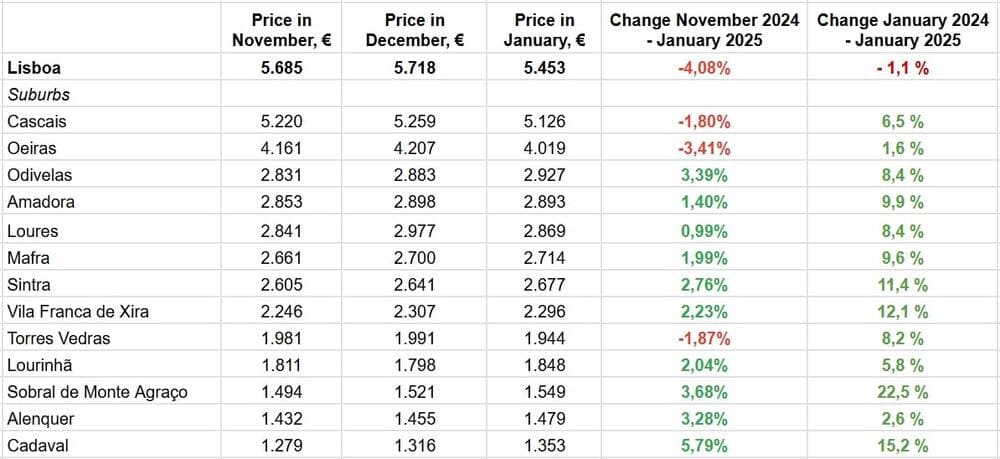Image resolution: width=1000 pixels, height=459 pixels.
Task: Click Sobral de Monte Agraço's 22,5 % value
Action: pos(902,391)
